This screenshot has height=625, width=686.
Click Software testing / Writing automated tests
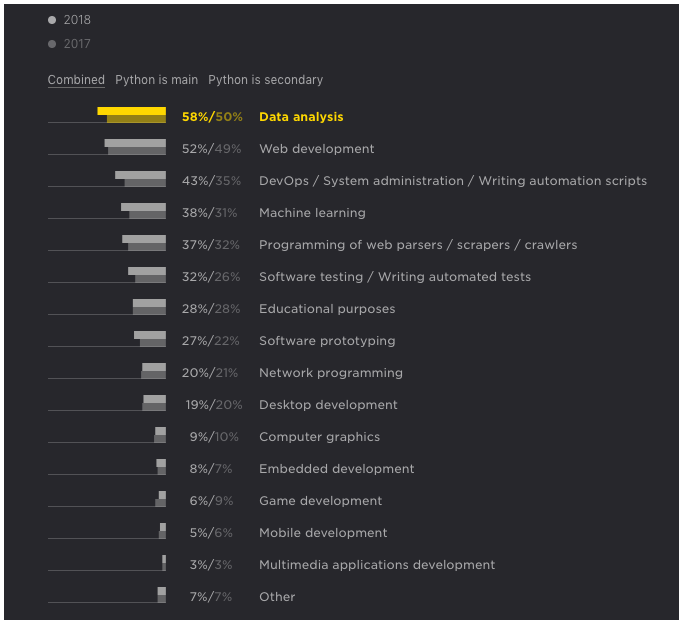395,277
